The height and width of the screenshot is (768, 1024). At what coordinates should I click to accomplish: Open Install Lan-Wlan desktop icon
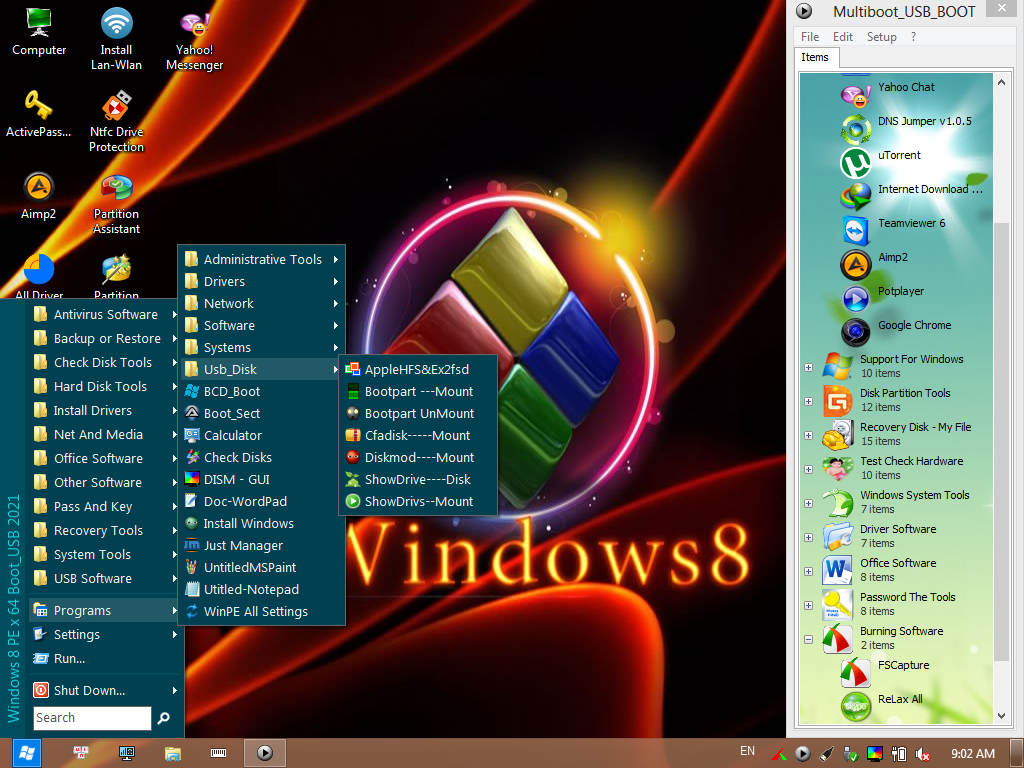pos(116,39)
